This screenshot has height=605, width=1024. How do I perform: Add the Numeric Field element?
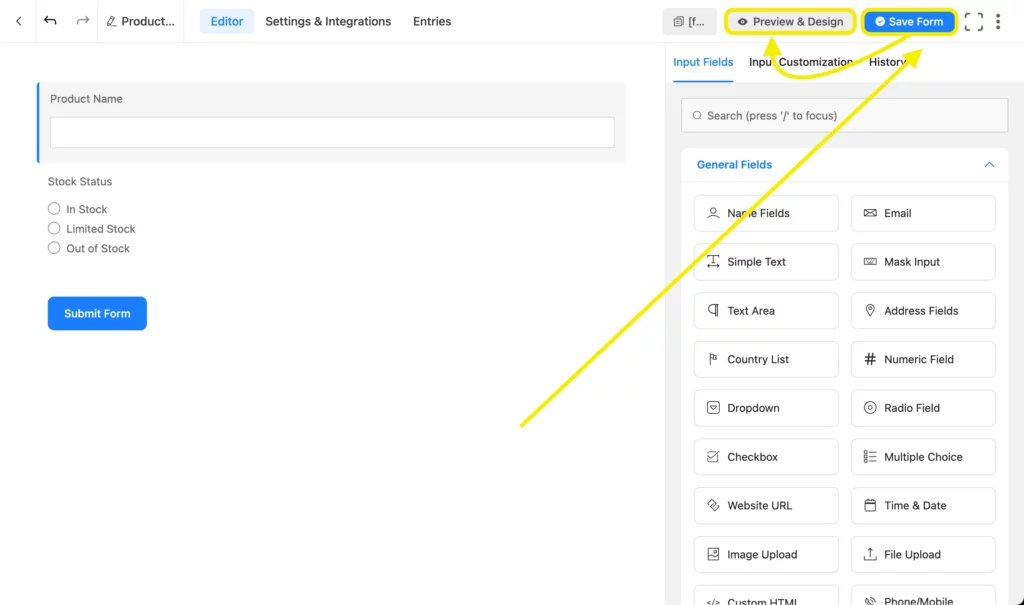(x=922, y=359)
